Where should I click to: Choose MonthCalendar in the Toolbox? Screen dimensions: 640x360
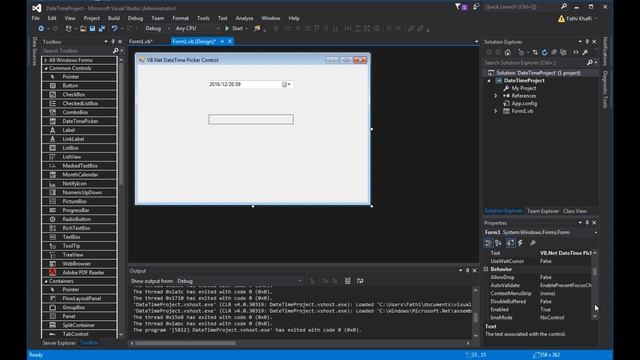click(79, 175)
